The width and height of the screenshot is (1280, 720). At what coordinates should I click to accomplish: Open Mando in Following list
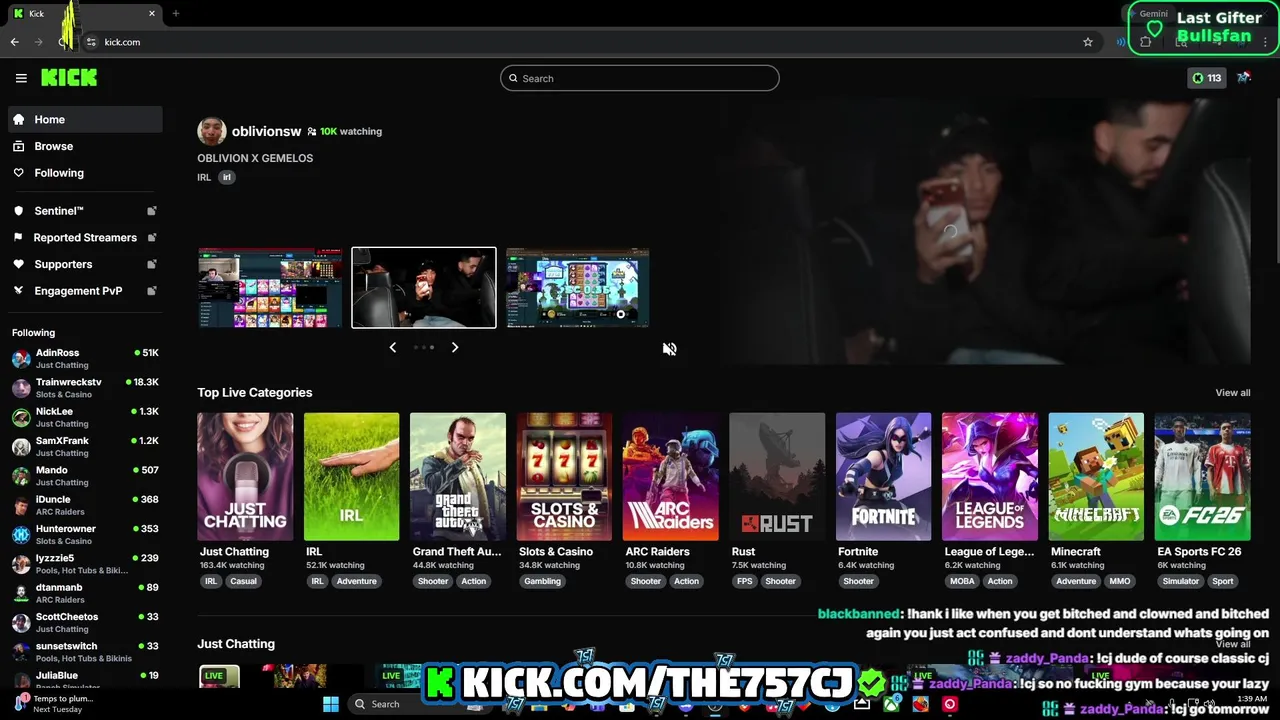[x=85, y=476]
